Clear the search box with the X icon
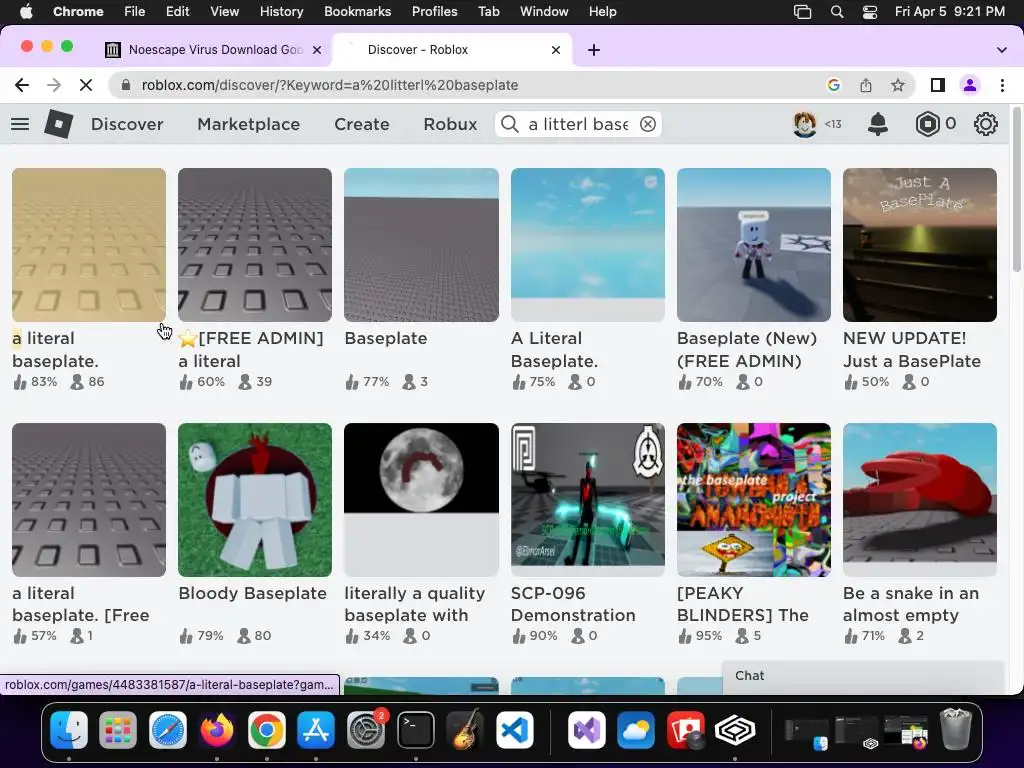 (647, 124)
